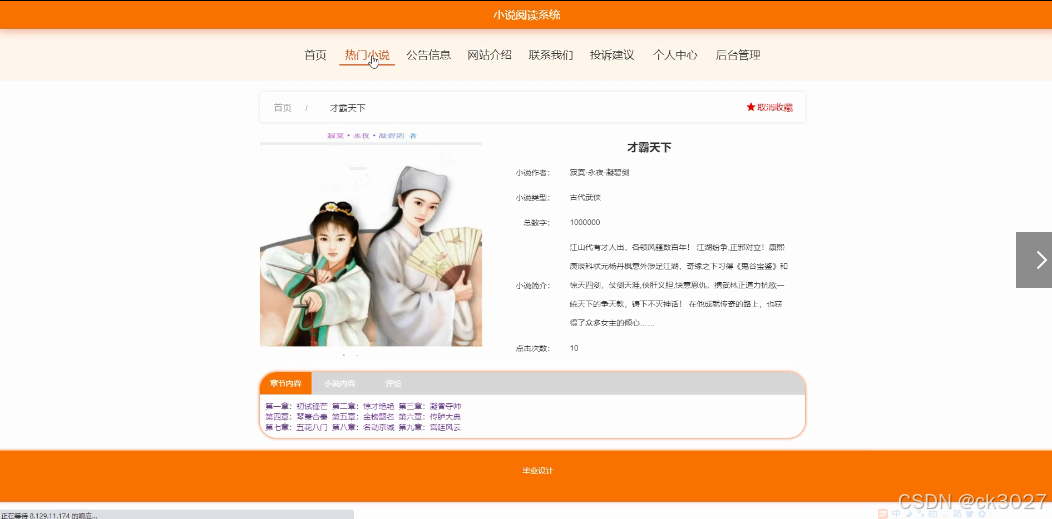Click the 才霸天下 novel title heading
1052x519 pixels.
pos(649,148)
